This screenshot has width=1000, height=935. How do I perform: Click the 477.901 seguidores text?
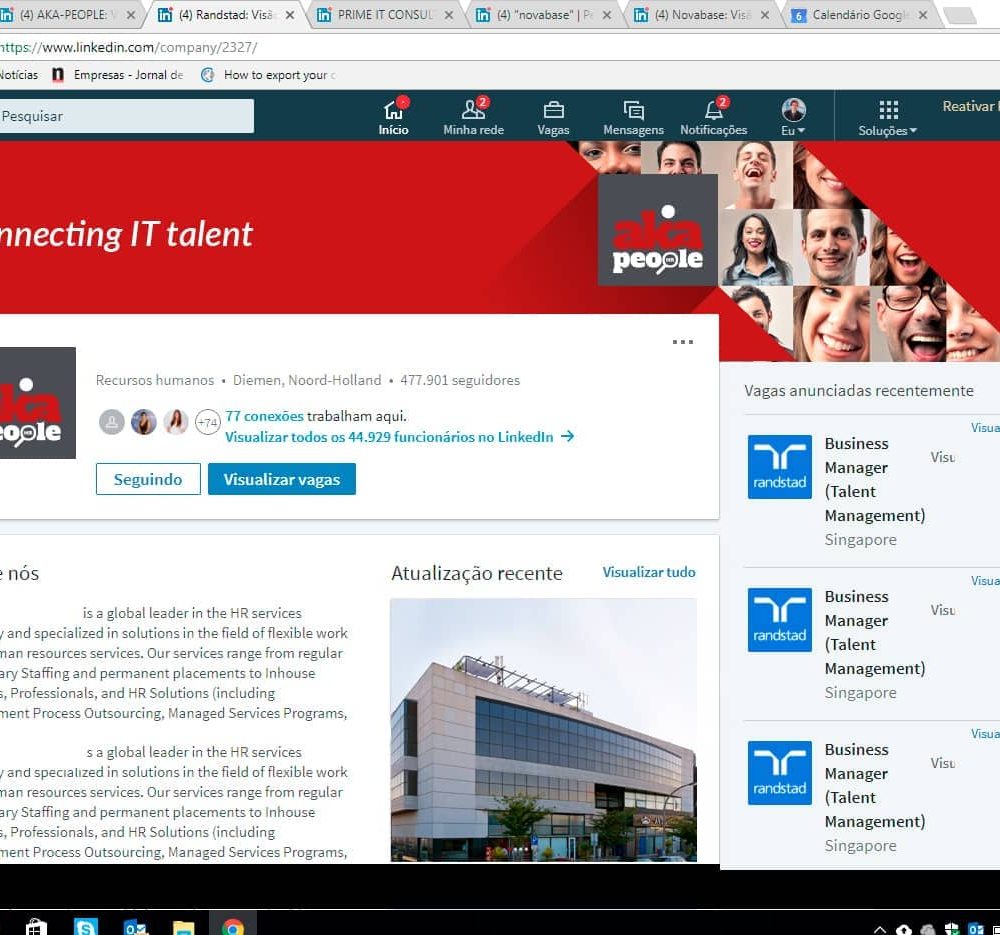point(460,380)
